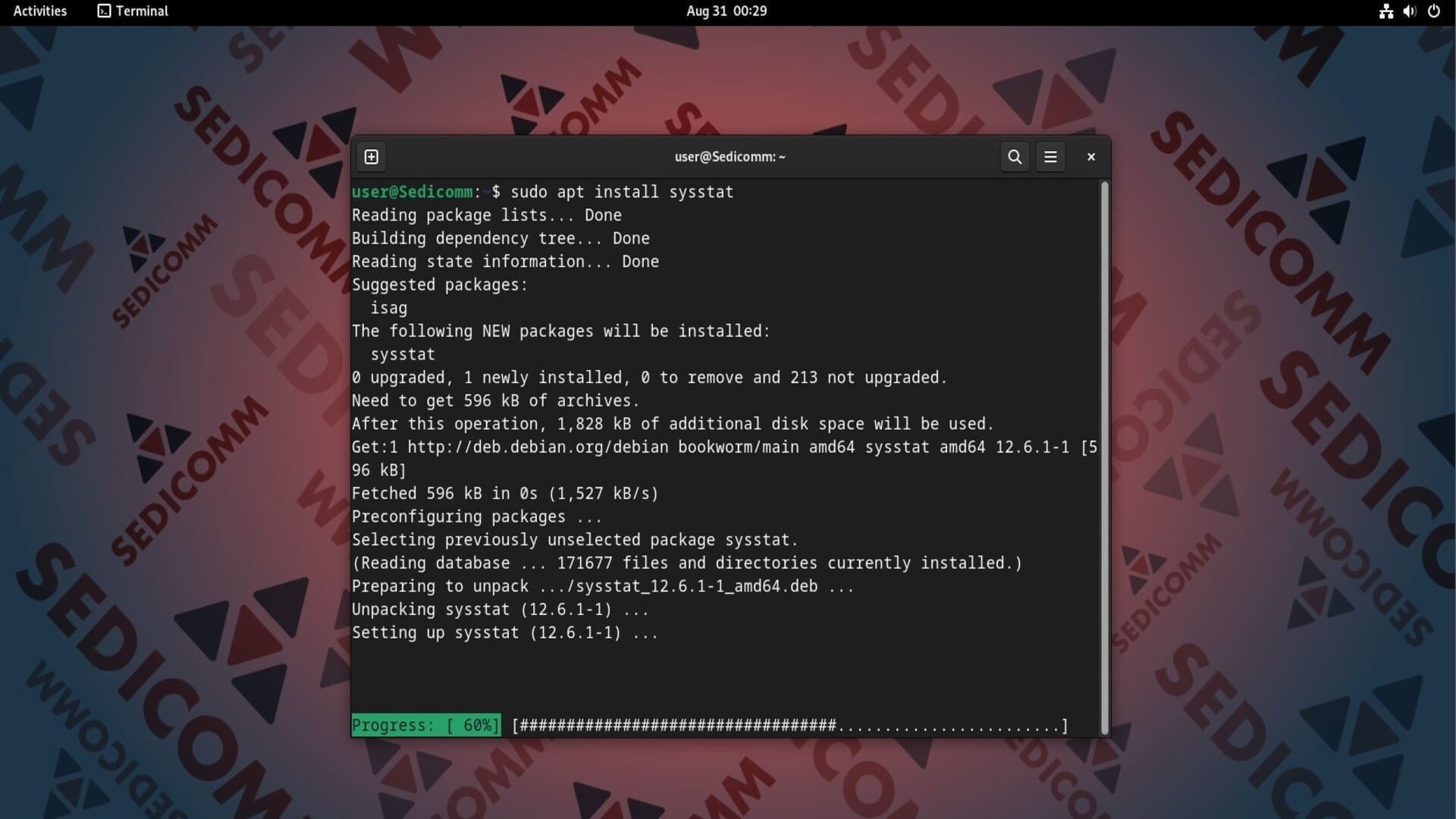Image resolution: width=1456 pixels, height=819 pixels.
Task: Click the suggested package isag
Action: click(x=388, y=308)
